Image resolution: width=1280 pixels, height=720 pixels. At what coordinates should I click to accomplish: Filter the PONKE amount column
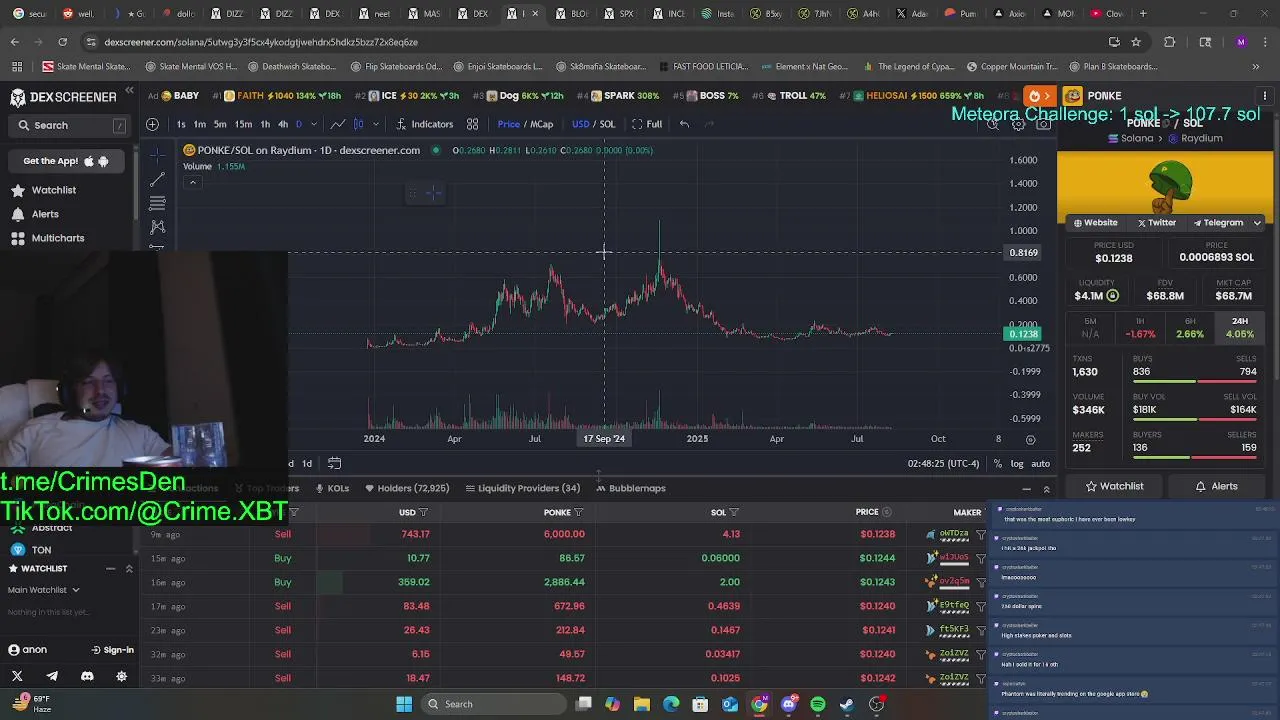(x=578, y=512)
